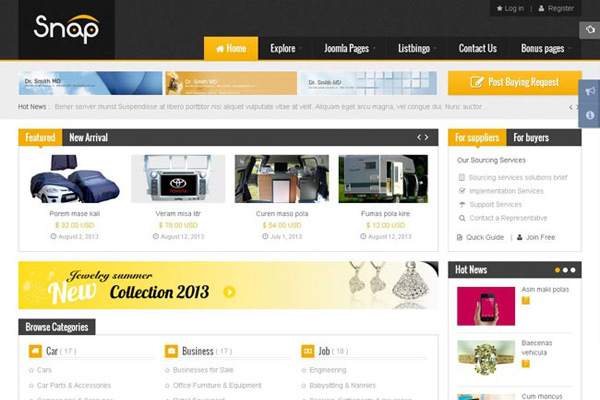
Task: Click the Post Buying Request button
Action: point(515,82)
